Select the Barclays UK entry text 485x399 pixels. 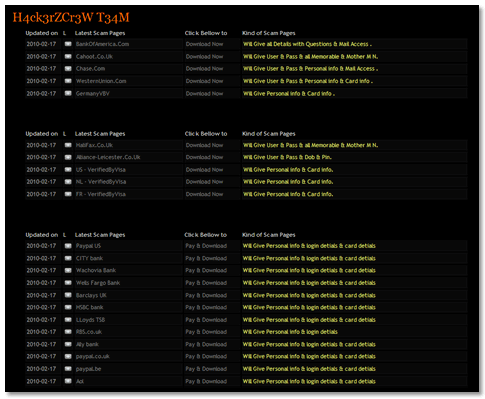click(x=91, y=295)
